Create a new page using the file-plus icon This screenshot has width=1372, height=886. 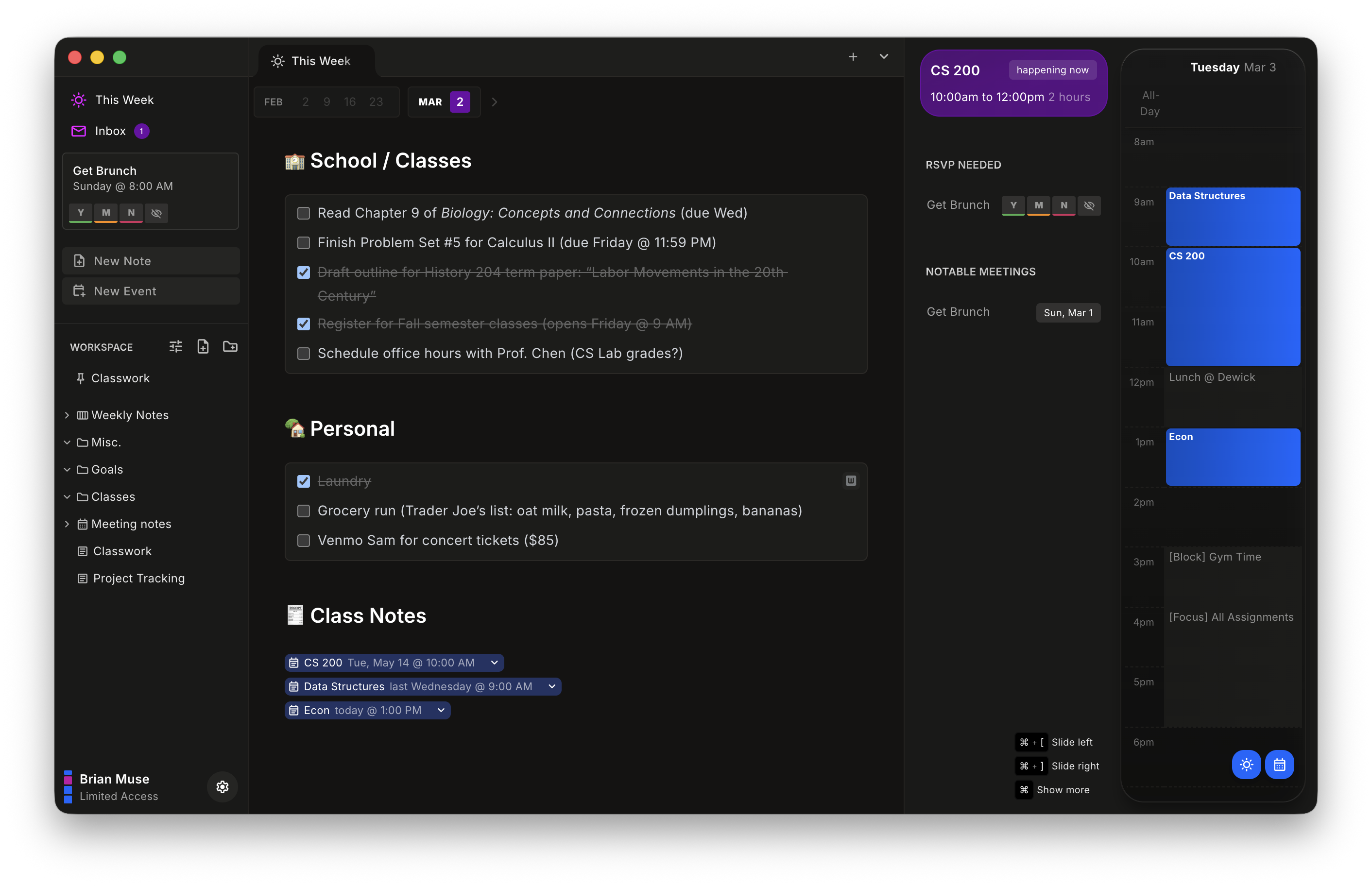[203, 346]
